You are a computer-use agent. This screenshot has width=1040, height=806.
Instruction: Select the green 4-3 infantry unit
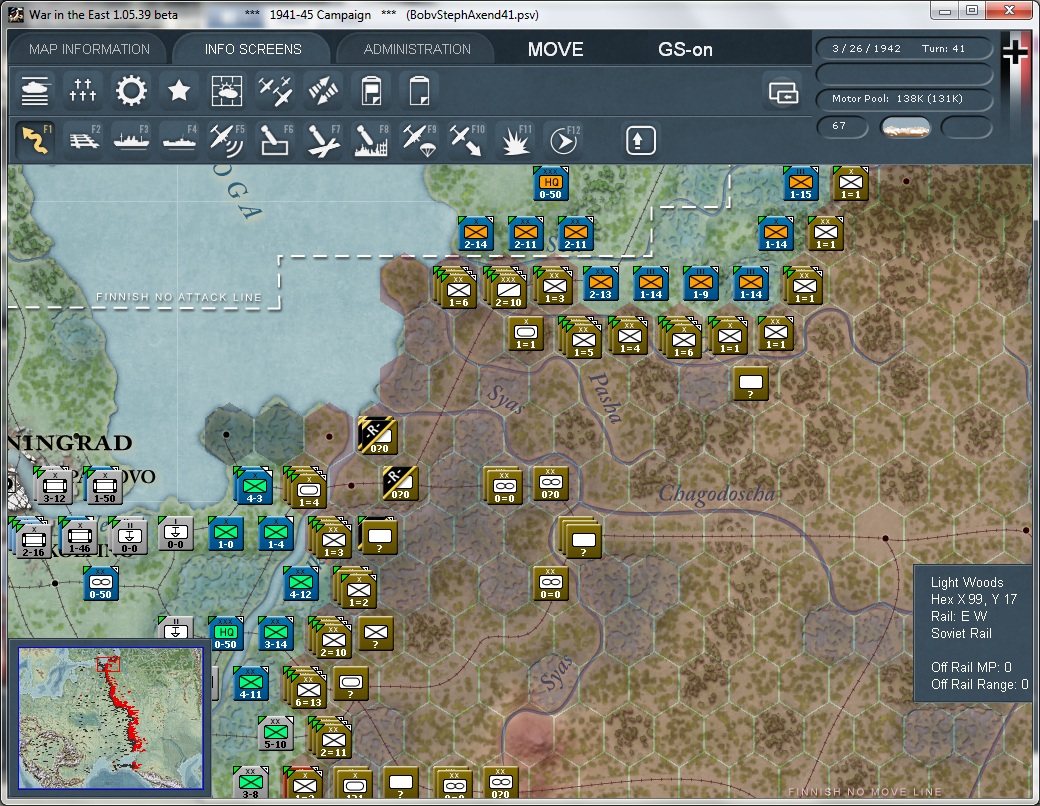click(x=254, y=486)
